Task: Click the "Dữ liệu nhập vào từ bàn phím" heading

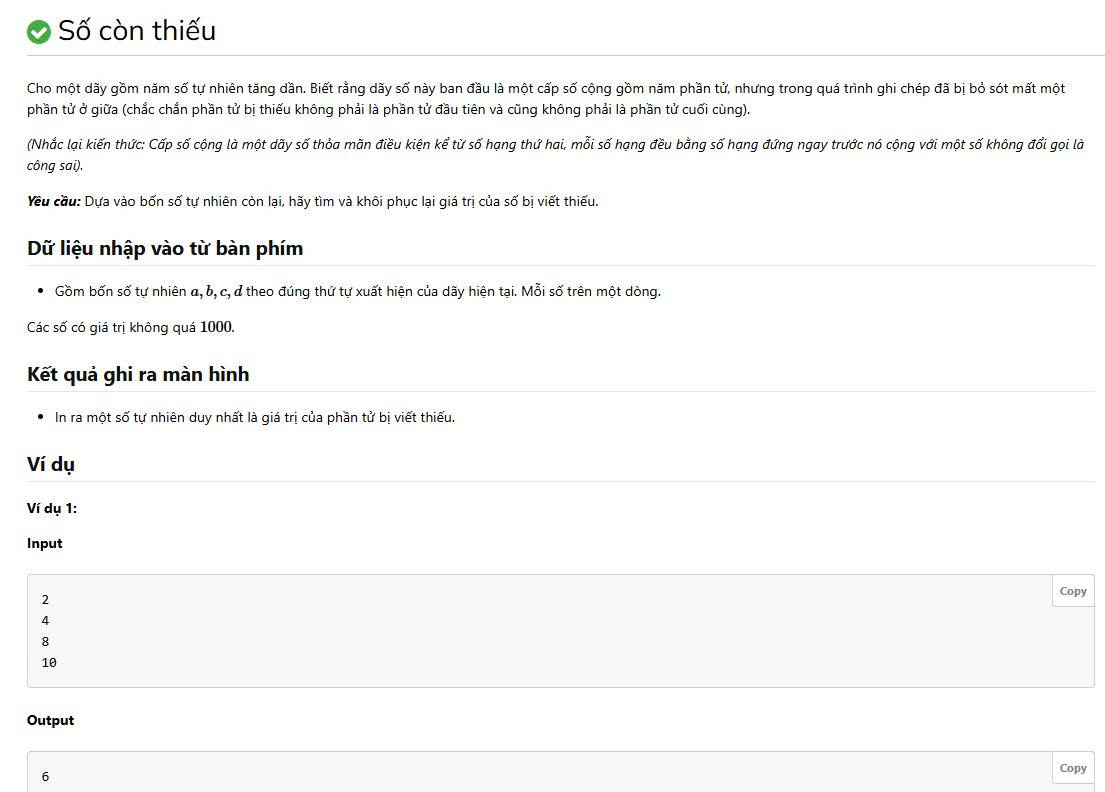Action: (x=165, y=248)
